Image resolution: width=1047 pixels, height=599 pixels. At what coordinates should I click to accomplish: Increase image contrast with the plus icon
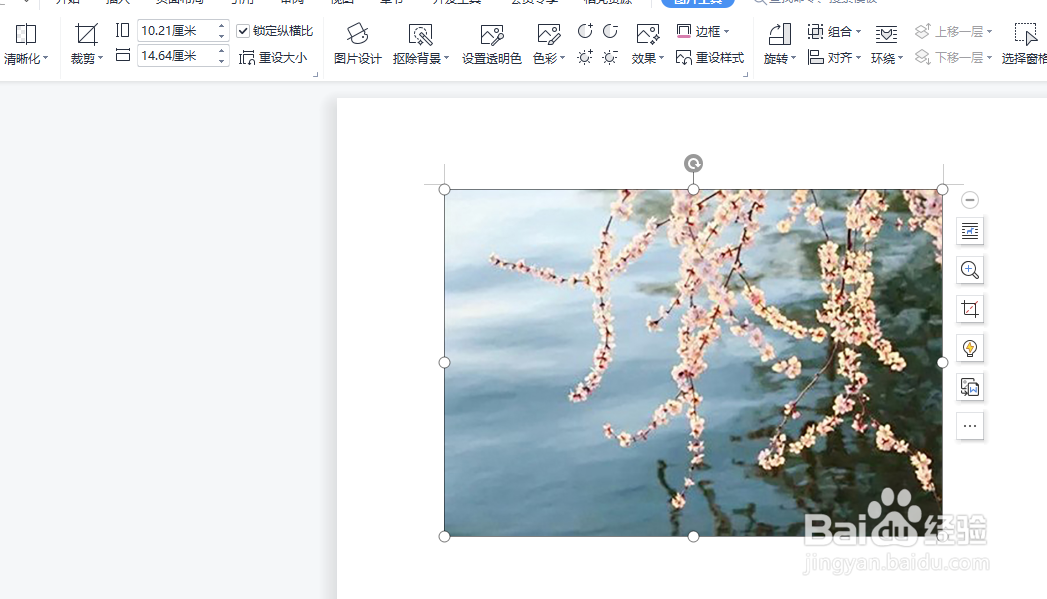pos(585,31)
